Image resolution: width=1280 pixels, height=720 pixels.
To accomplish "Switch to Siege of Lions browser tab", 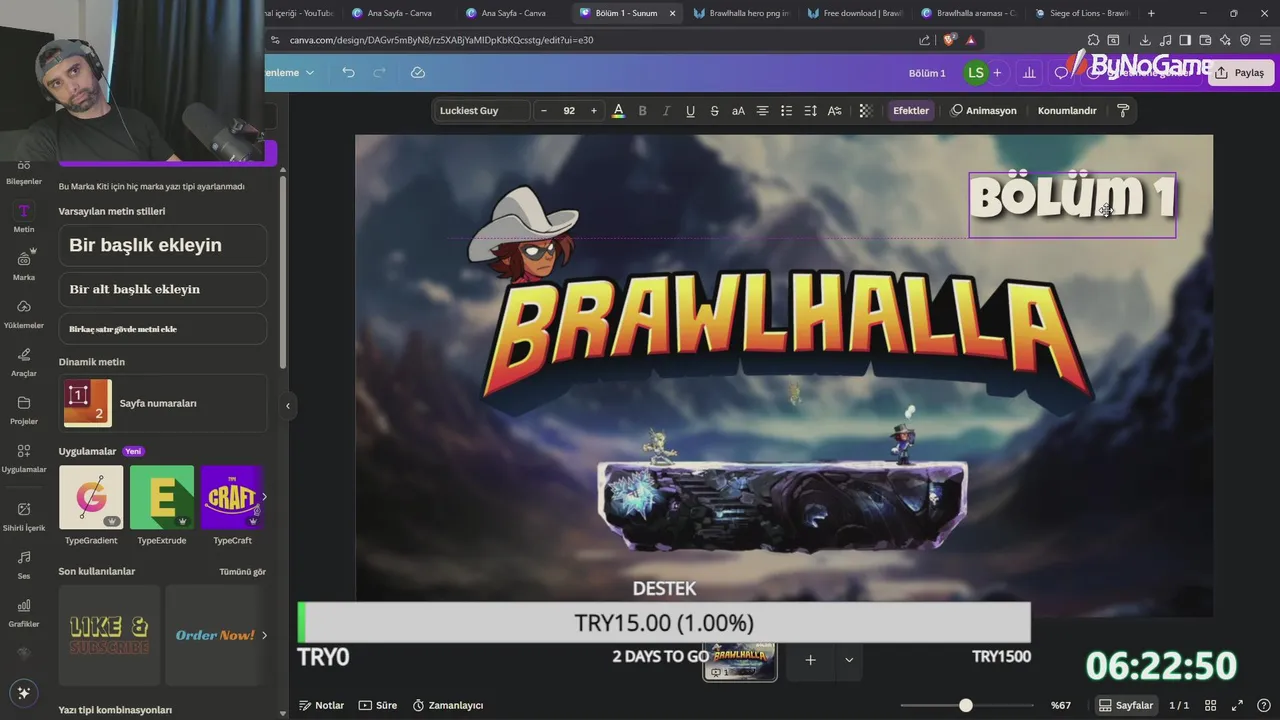I will click(x=1082, y=13).
